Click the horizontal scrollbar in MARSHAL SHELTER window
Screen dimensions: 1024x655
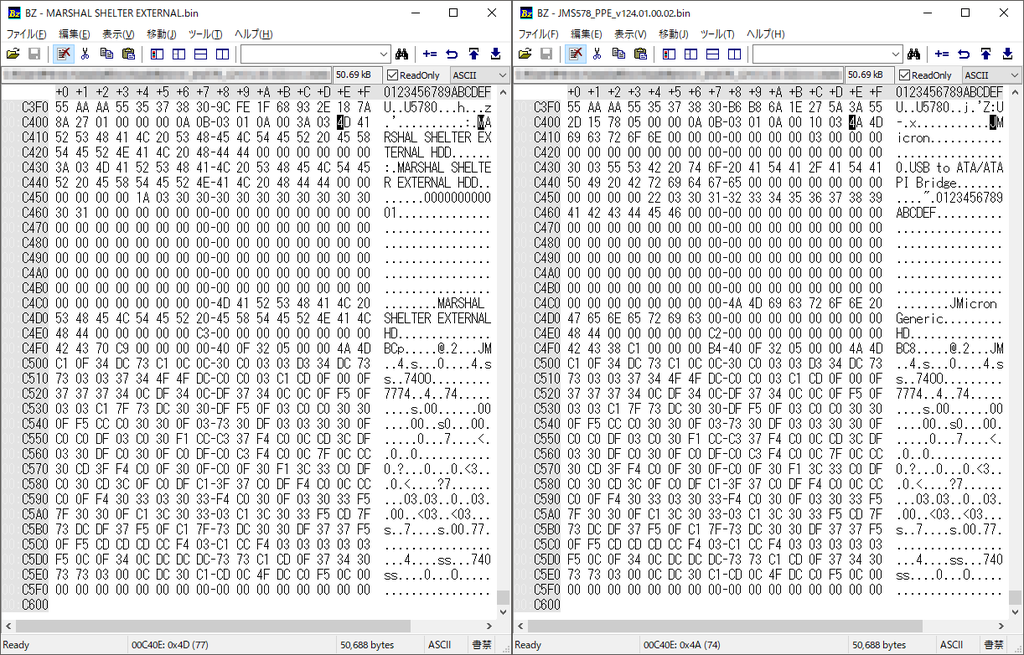214,626
